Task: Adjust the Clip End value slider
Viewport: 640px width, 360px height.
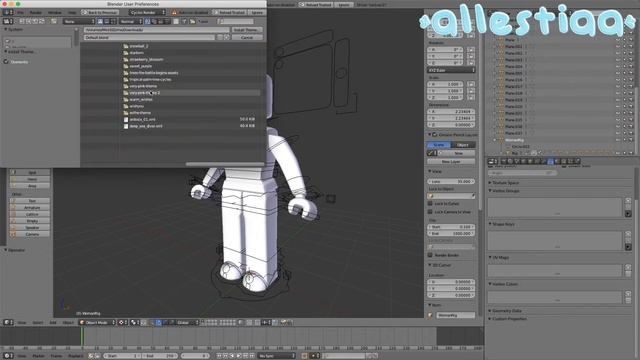Action: click(451, 233)
